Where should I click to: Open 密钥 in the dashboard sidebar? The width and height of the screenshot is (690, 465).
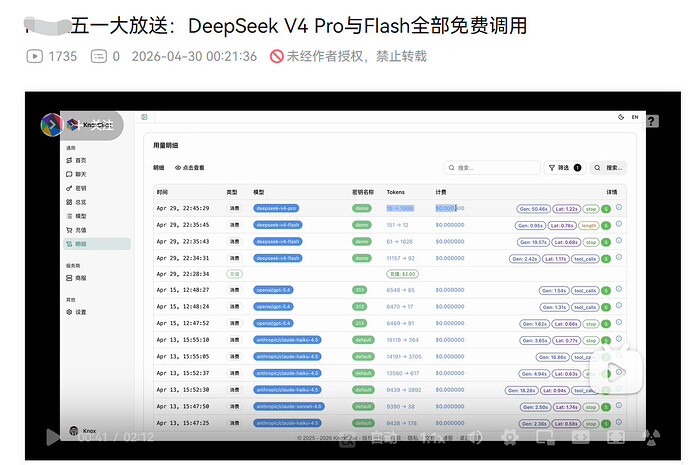[x=77, y=188]
